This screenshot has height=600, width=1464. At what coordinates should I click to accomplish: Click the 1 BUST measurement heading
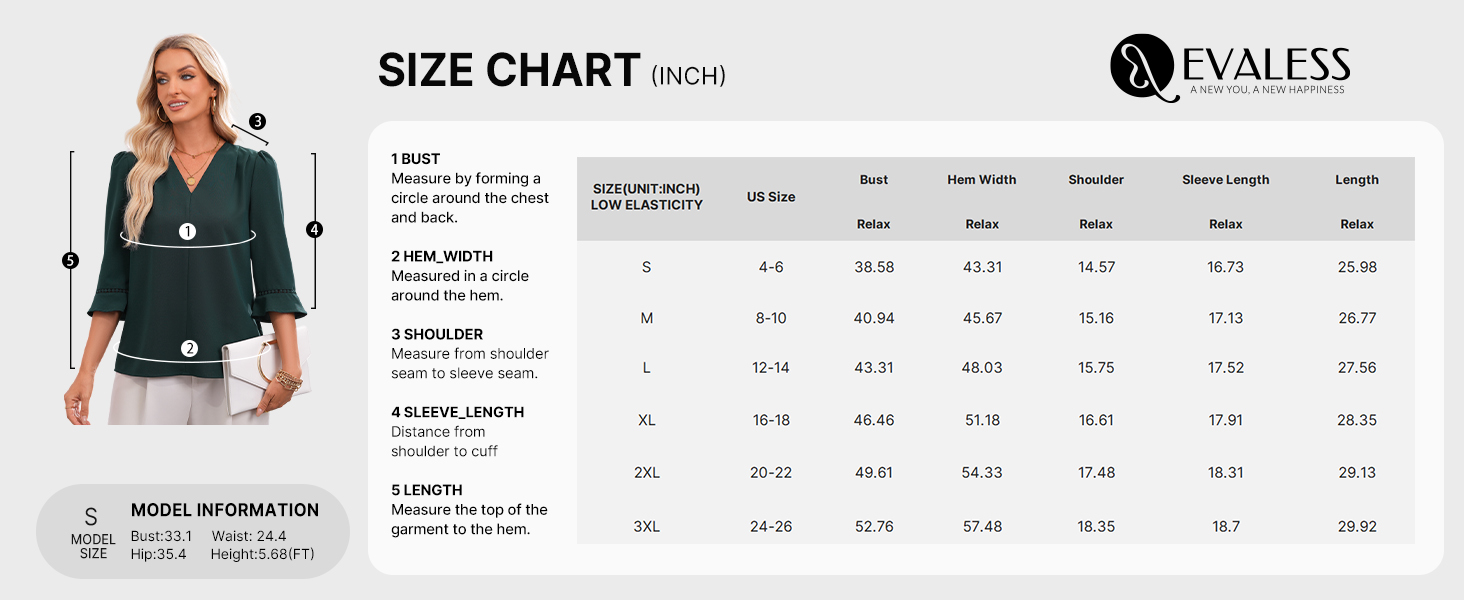[416, 158]
